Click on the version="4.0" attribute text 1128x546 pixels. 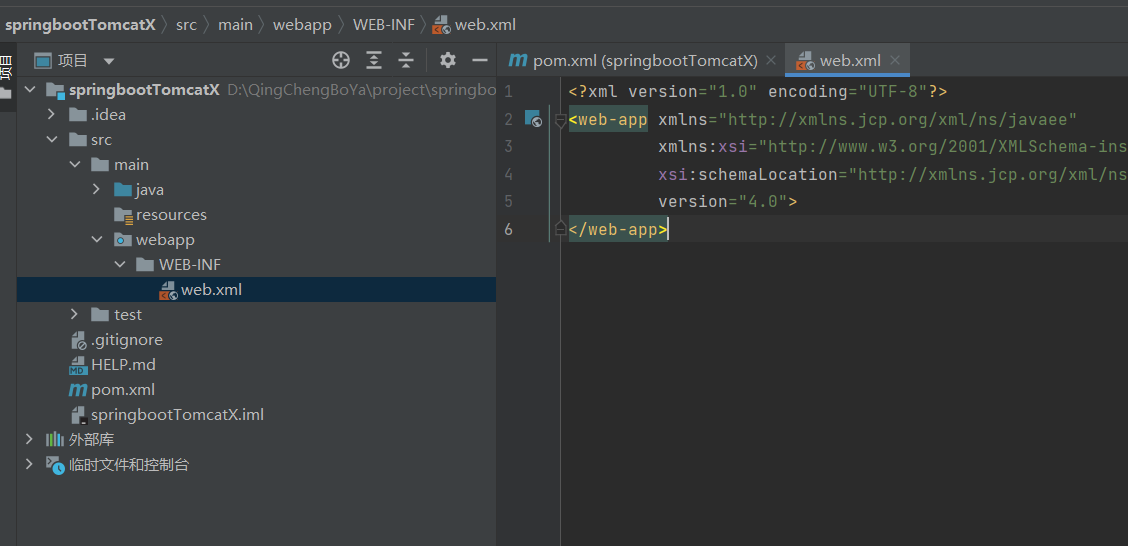tap(722, 201)
